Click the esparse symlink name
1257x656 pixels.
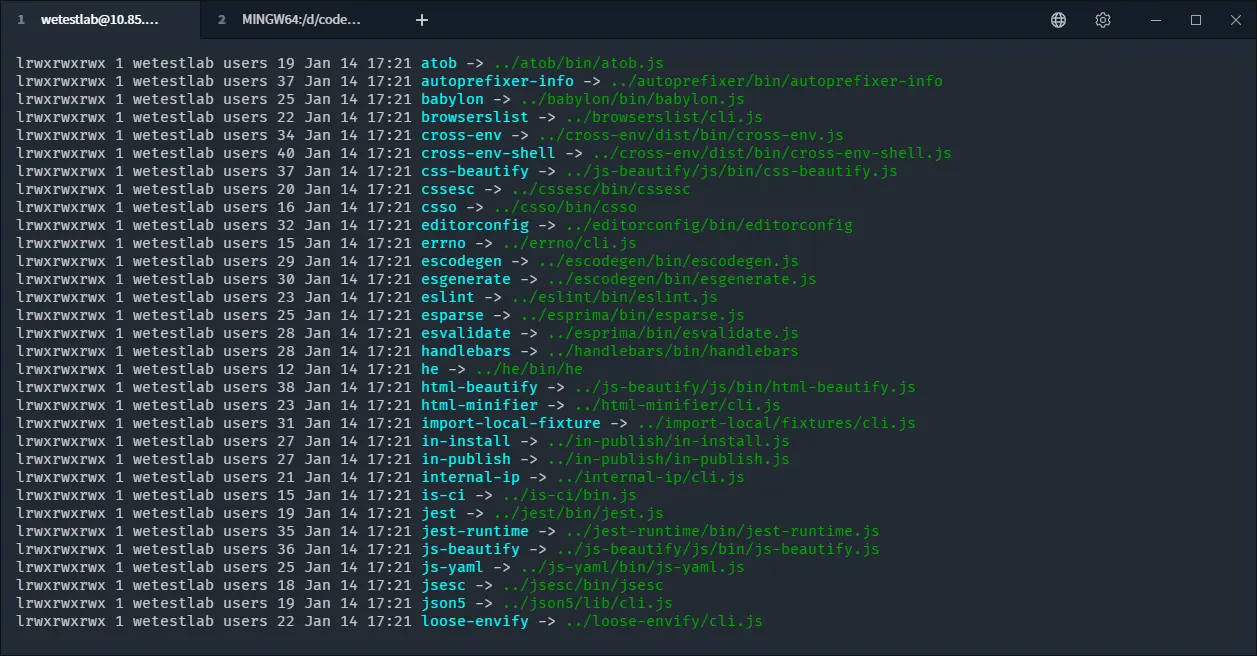click(452, 315)
